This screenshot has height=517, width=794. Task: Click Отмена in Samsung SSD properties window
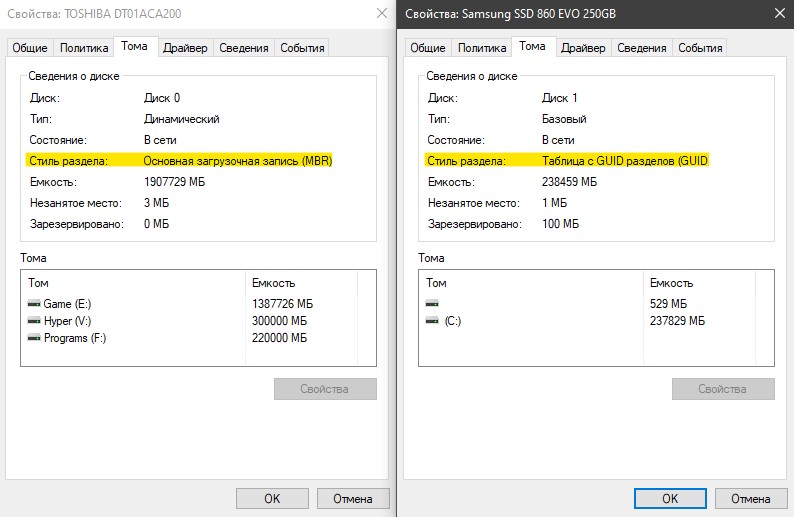pyautogui.click(x=751, y=498)
